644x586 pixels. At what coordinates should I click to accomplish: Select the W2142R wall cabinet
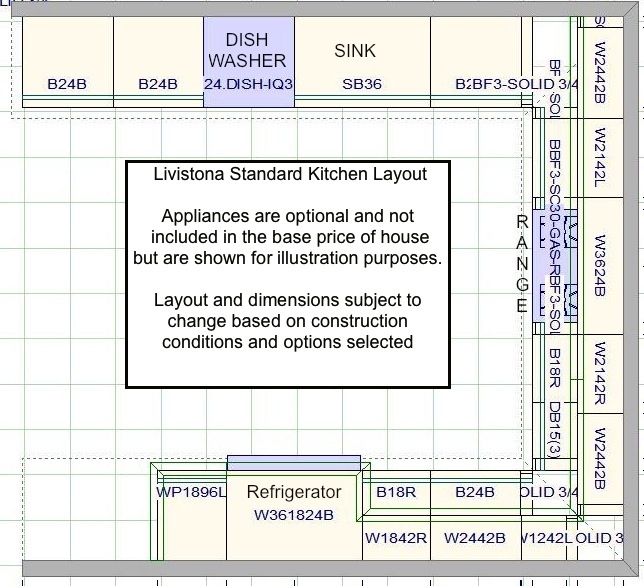pos(600,372)
